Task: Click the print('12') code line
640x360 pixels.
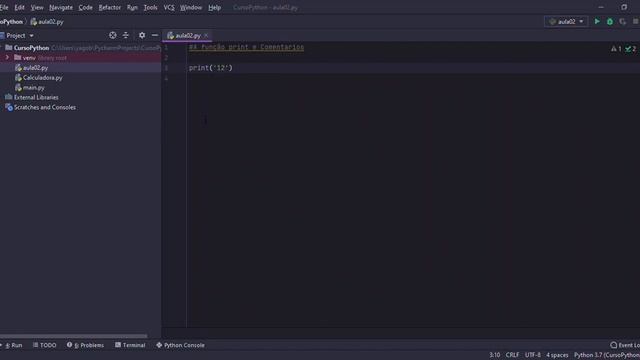Action: pyautogui.click(x=211, y=68)
